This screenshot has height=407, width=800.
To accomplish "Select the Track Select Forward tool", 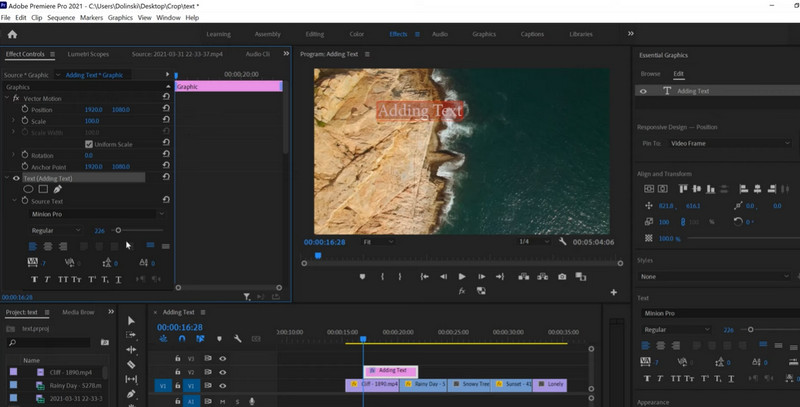I will 131,335.
